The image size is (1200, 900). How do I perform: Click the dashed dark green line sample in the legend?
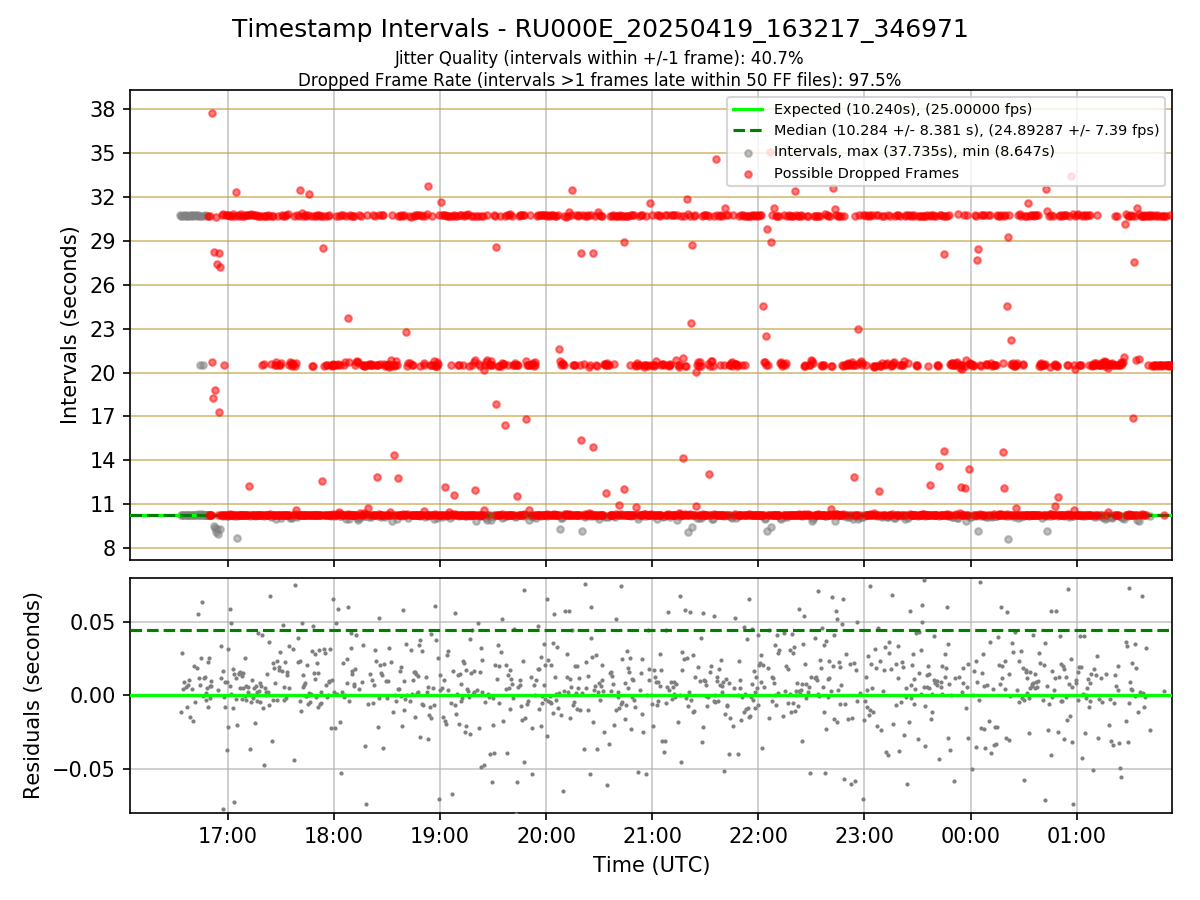tap(749, 130)
